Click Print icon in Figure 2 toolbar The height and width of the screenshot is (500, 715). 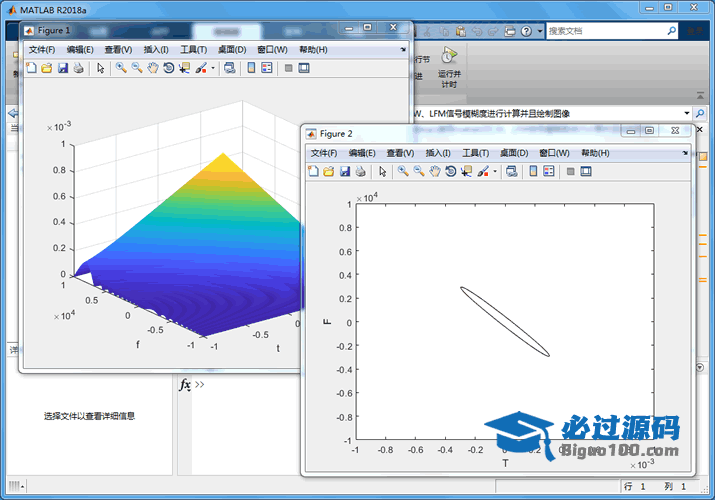coord(361,171)
